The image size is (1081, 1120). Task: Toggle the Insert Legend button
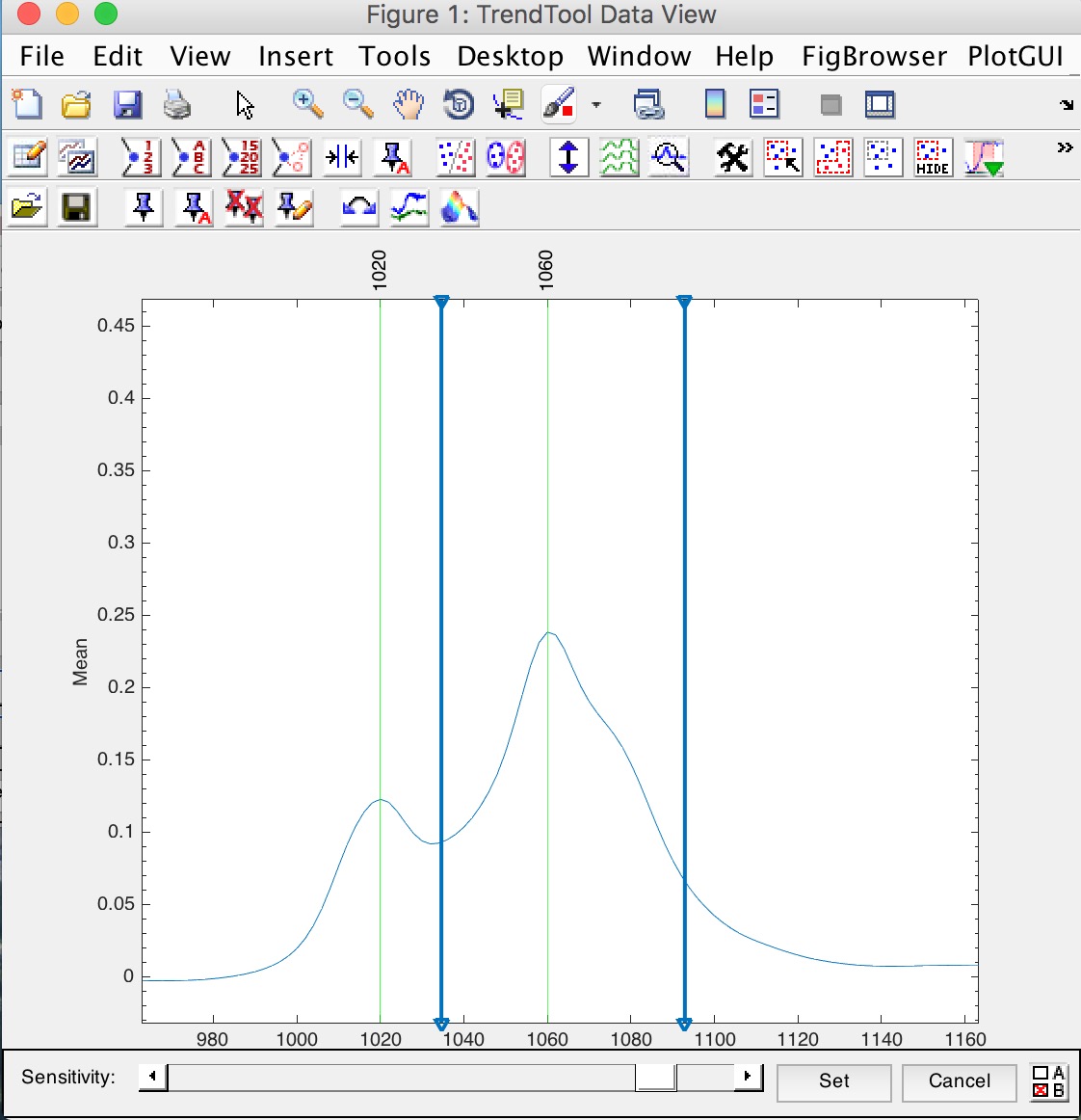[764, 104]
